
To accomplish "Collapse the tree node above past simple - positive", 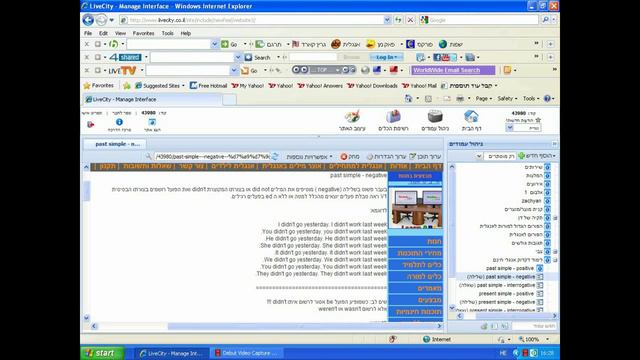I will click(555, 260).
